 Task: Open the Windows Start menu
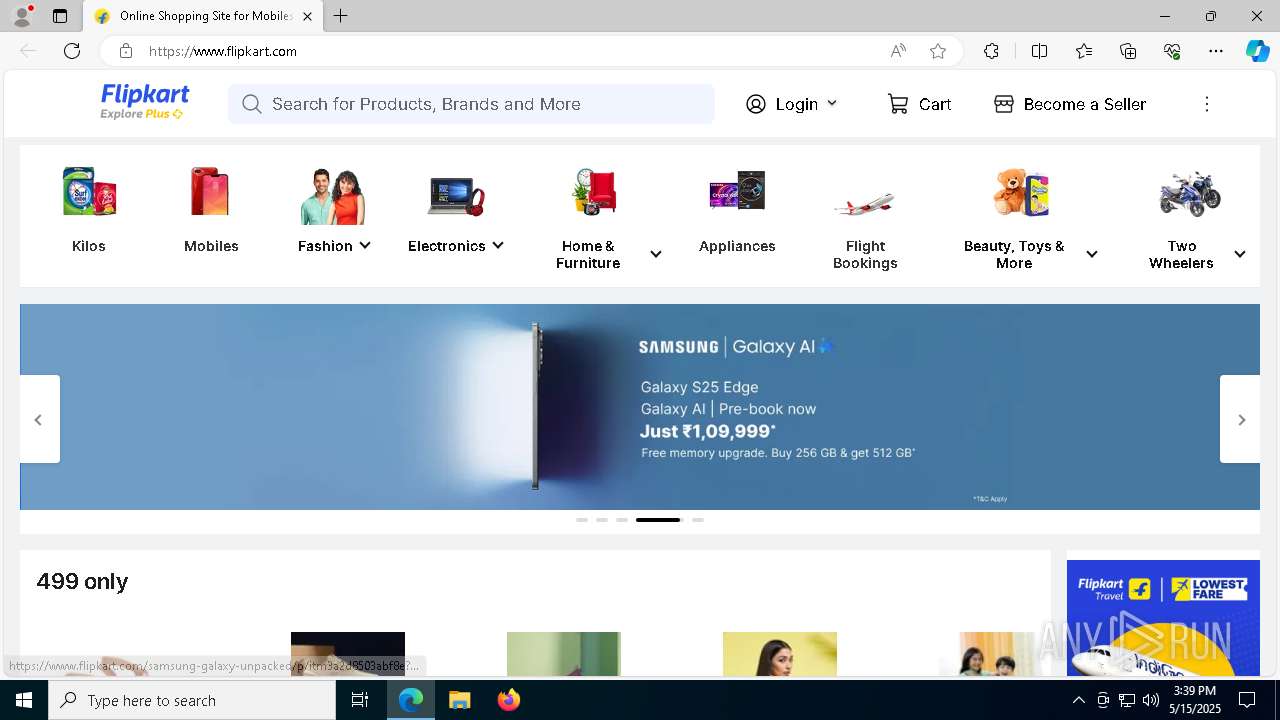pyautogui.click(x=24, y=700)
